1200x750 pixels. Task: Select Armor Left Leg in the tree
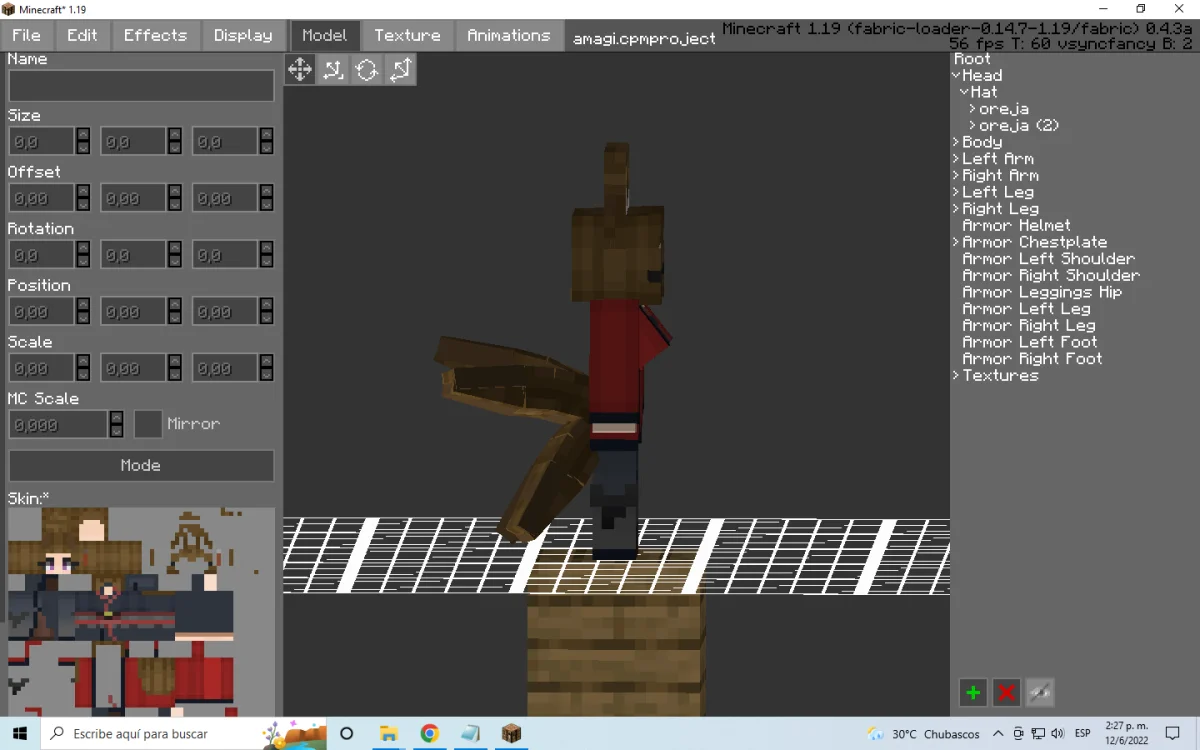pyautogui.click(x=1026, y=309)
